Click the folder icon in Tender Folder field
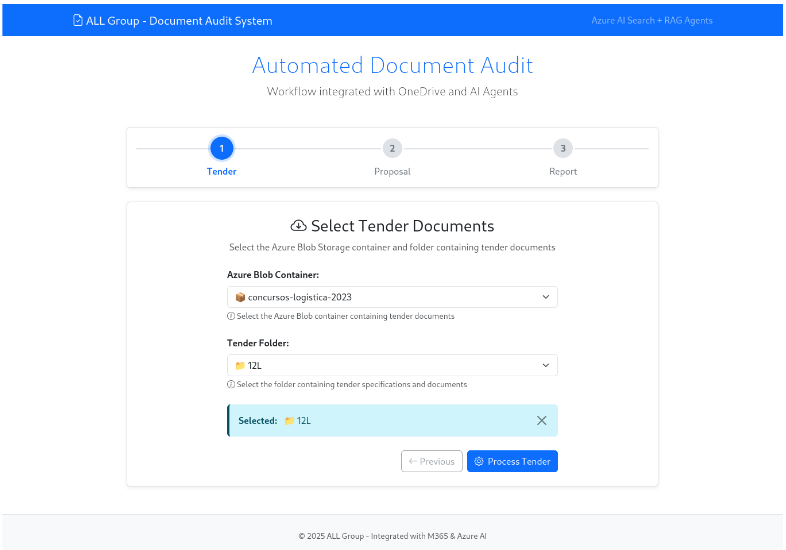The height and width of the screenshot is (550, 786). 240,365
